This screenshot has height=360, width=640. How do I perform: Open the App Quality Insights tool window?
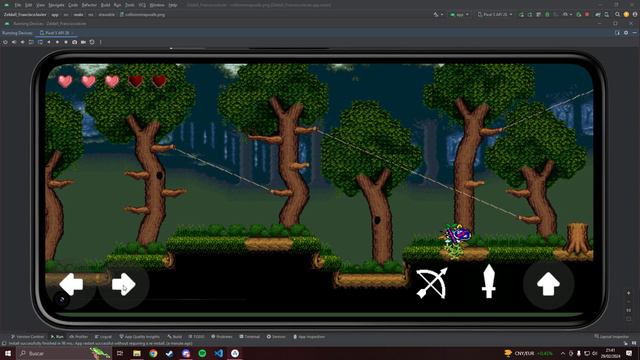point(140,337)
